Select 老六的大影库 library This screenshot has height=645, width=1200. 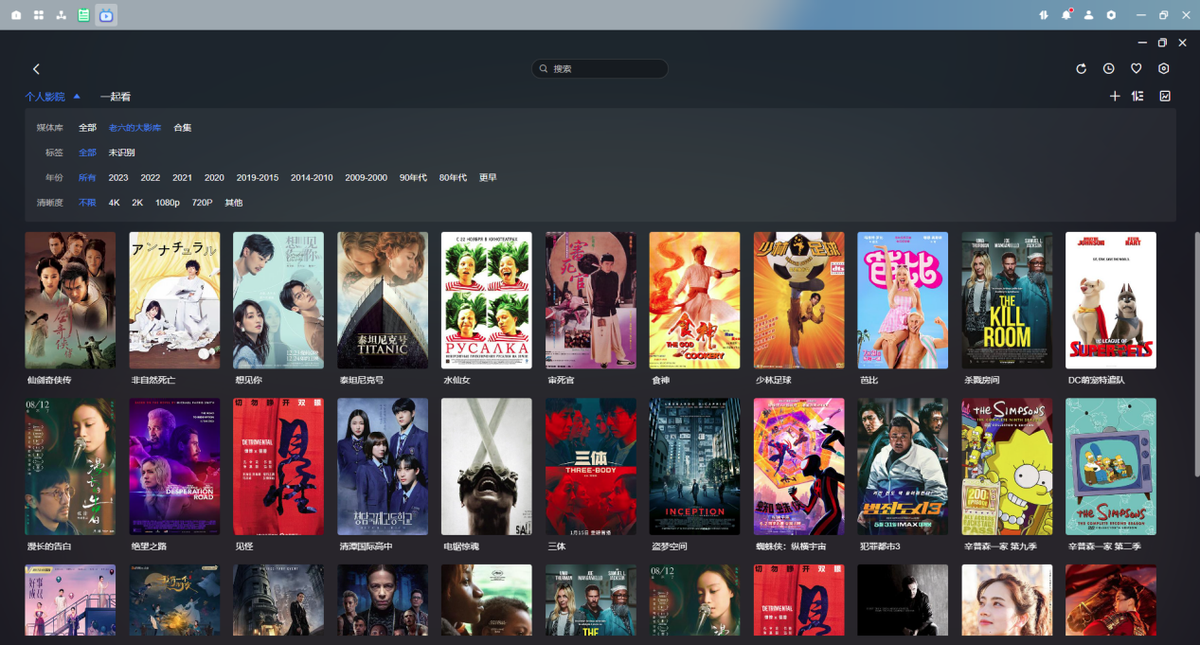click(x=135, y=128)
